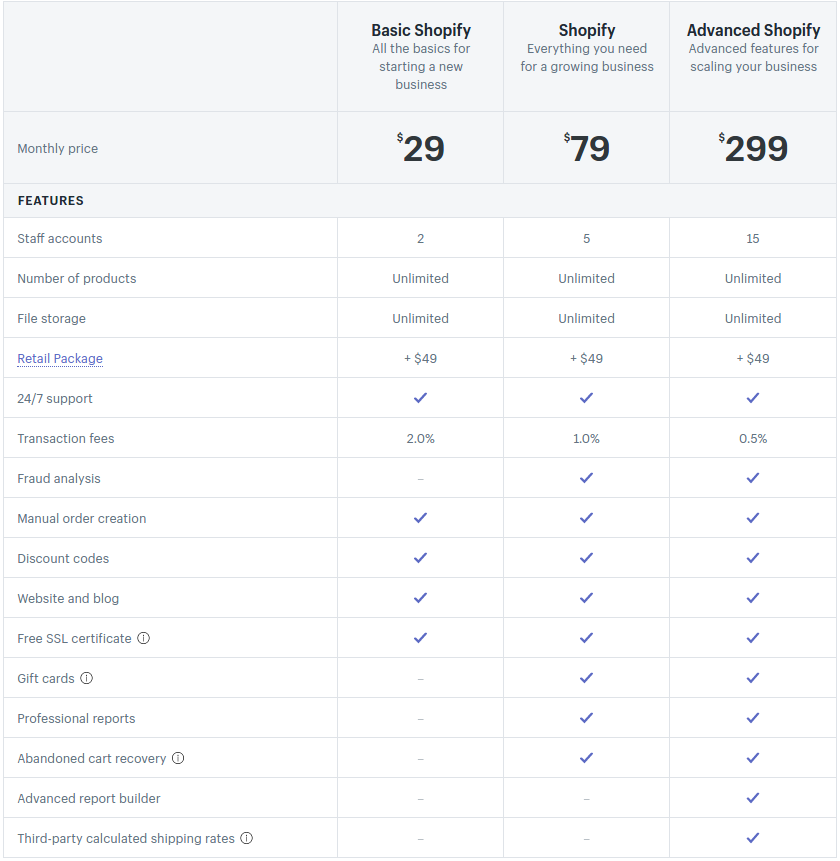Click the Discount codes checkmark in the Shopify column
The image size is (840, 861).
pyautogui.click(x=586, y=558)
